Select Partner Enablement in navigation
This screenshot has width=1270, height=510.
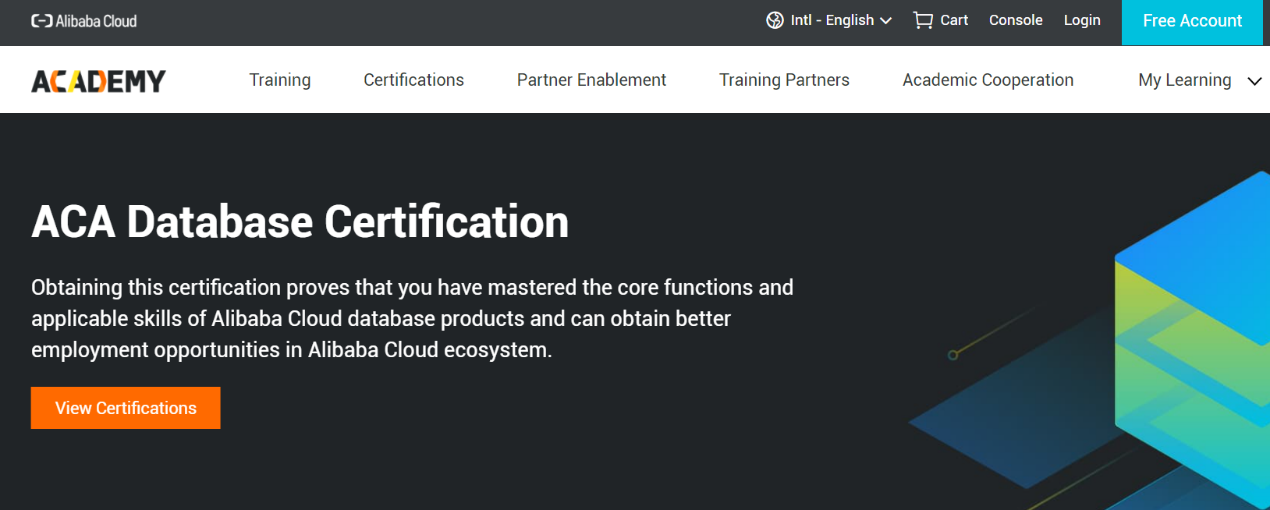click(x=591, y=81)
